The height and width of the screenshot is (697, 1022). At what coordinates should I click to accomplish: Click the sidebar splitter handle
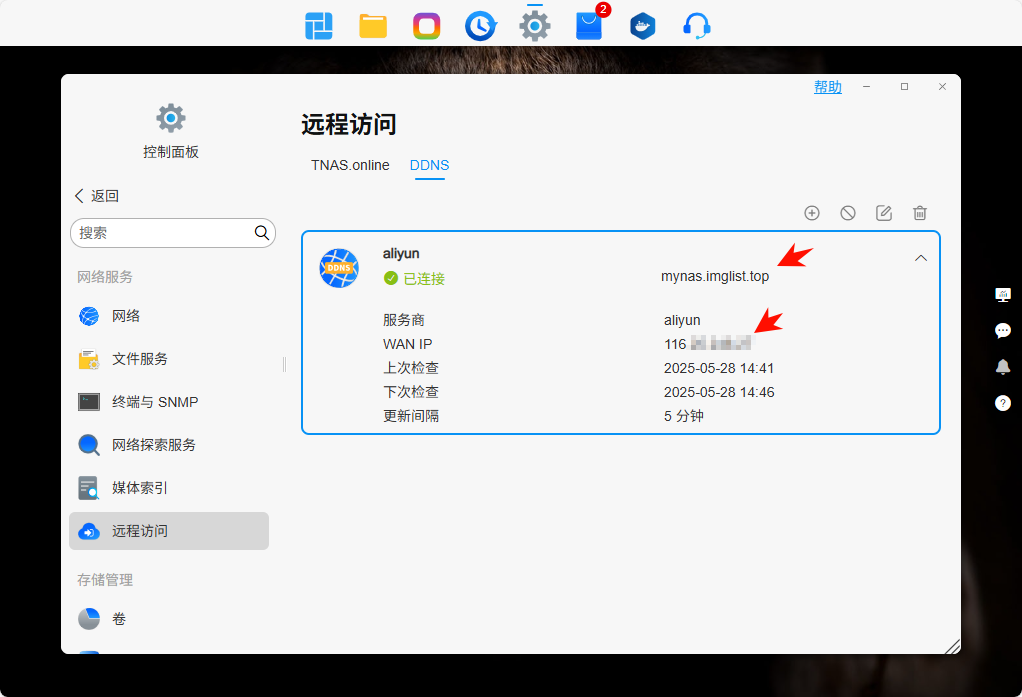(284, 364)
